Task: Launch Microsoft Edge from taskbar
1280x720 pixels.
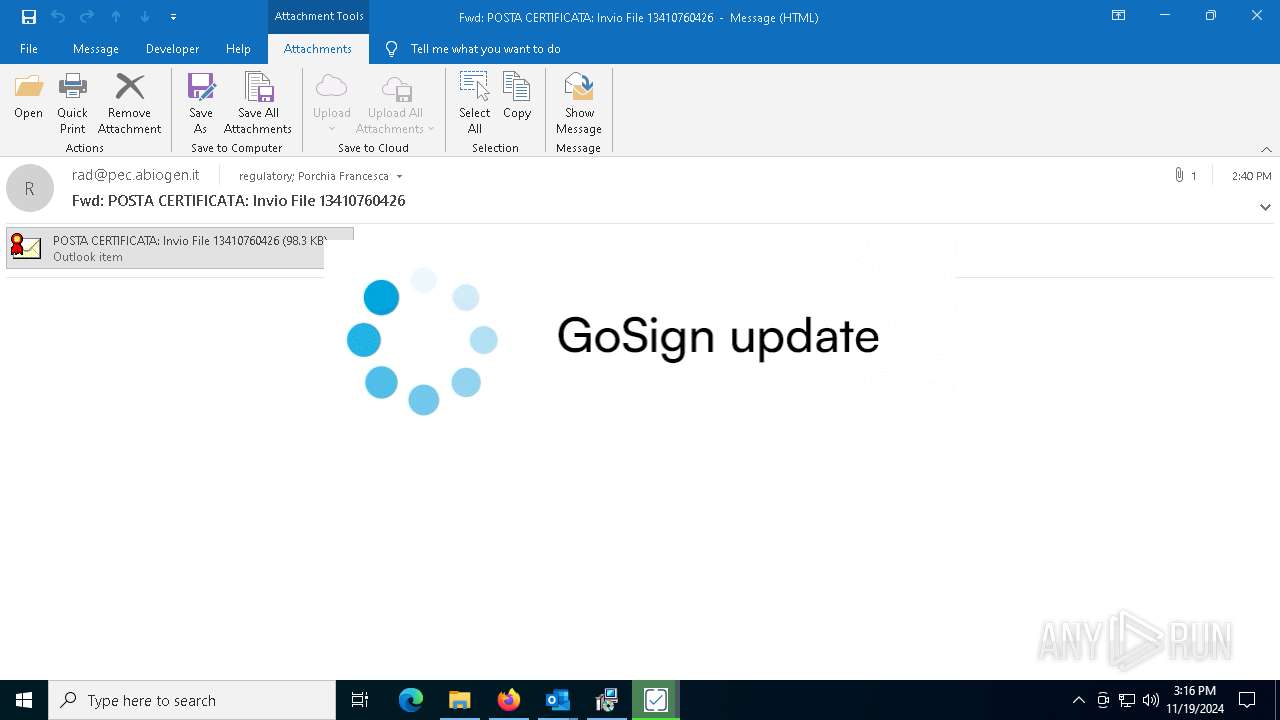Action: 411,700
